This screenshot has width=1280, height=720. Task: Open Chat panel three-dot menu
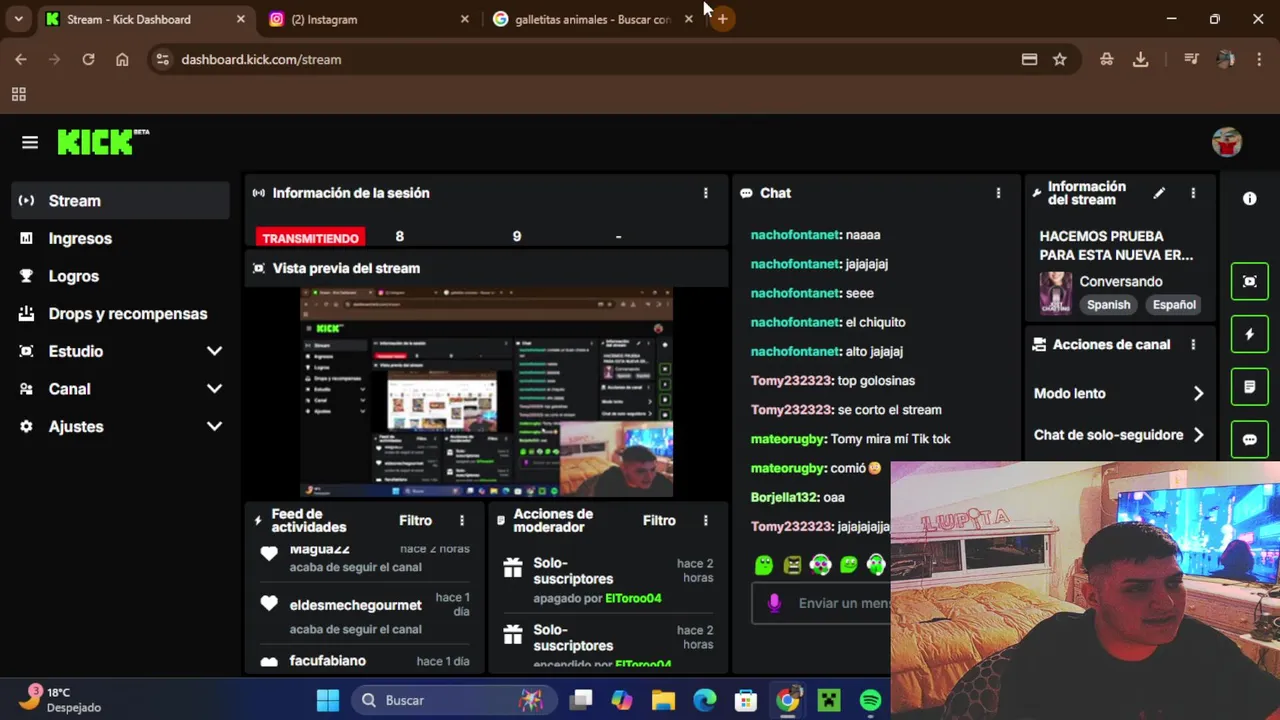pos(998,193)
